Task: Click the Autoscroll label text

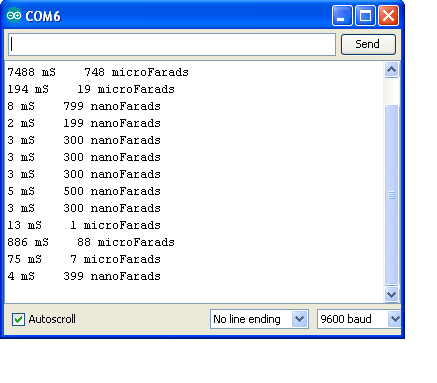Action: click(x=52, y=319)
